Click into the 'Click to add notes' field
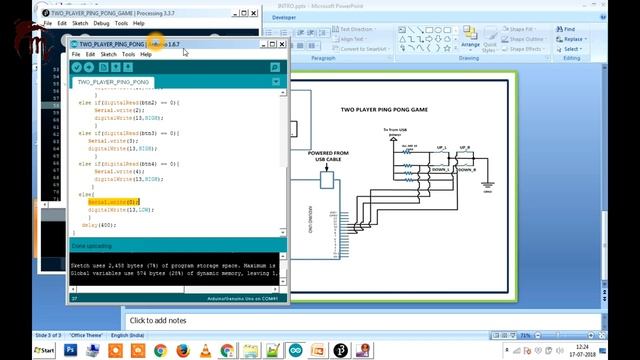Screen dimensions: 640x360 tap(363, 321)
